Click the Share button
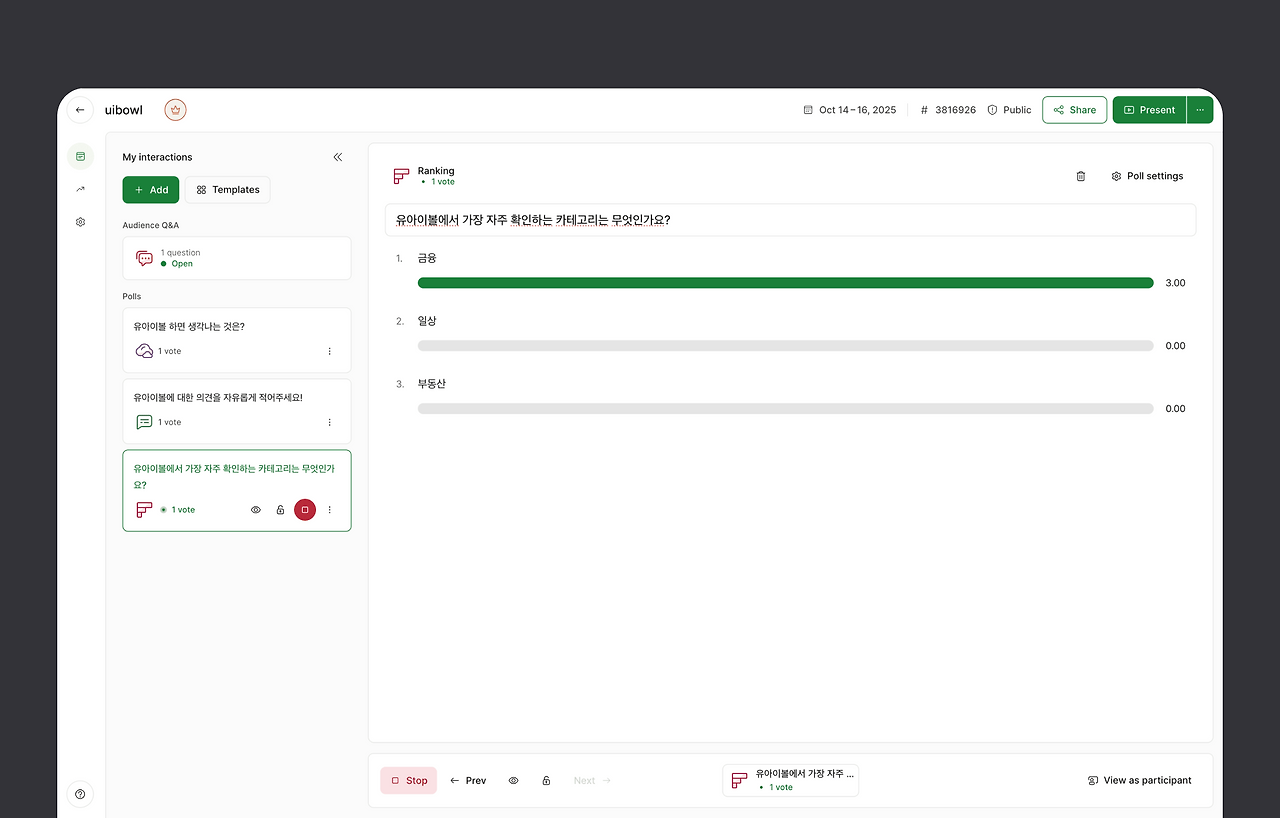The width and height of the screenshot is (1280, 818). point(1075,110)
